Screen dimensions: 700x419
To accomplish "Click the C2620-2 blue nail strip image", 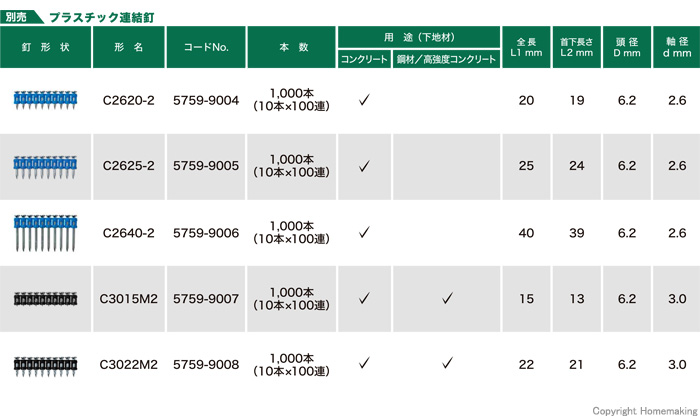I will pyautogui.click(x=45, y=99).
